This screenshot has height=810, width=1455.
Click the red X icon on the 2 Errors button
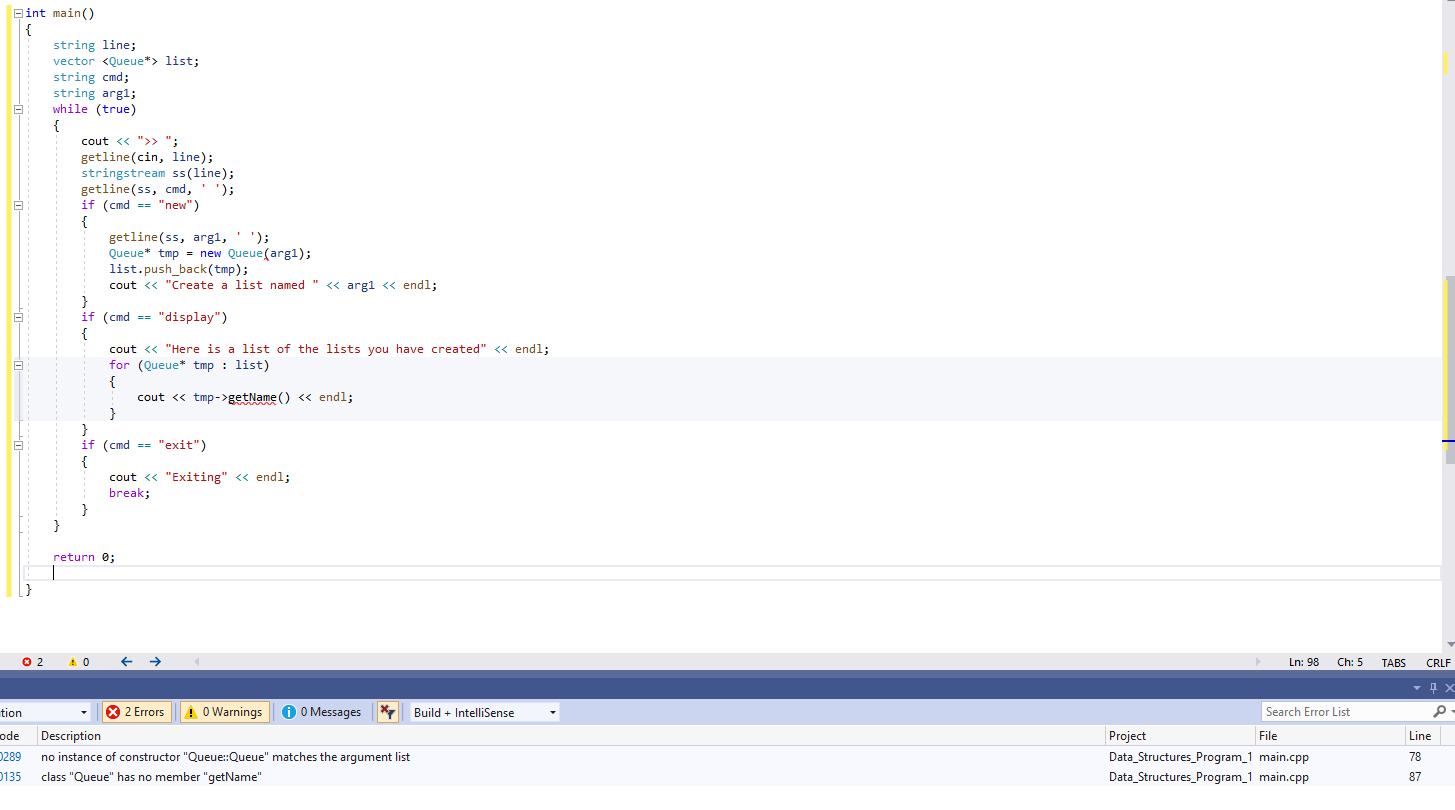pos(114,712)
